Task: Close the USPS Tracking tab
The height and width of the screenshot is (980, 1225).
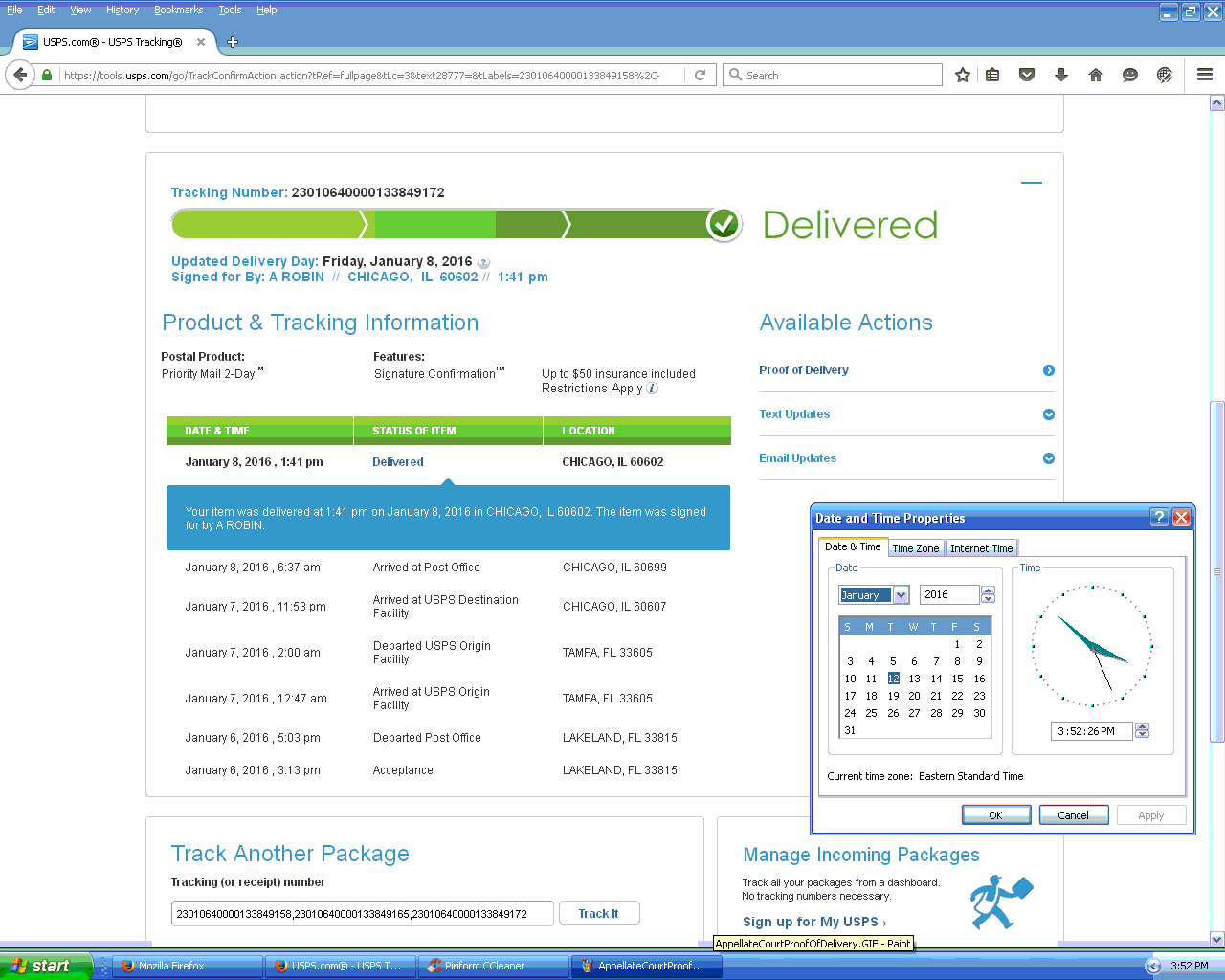Action: (201, 42)
